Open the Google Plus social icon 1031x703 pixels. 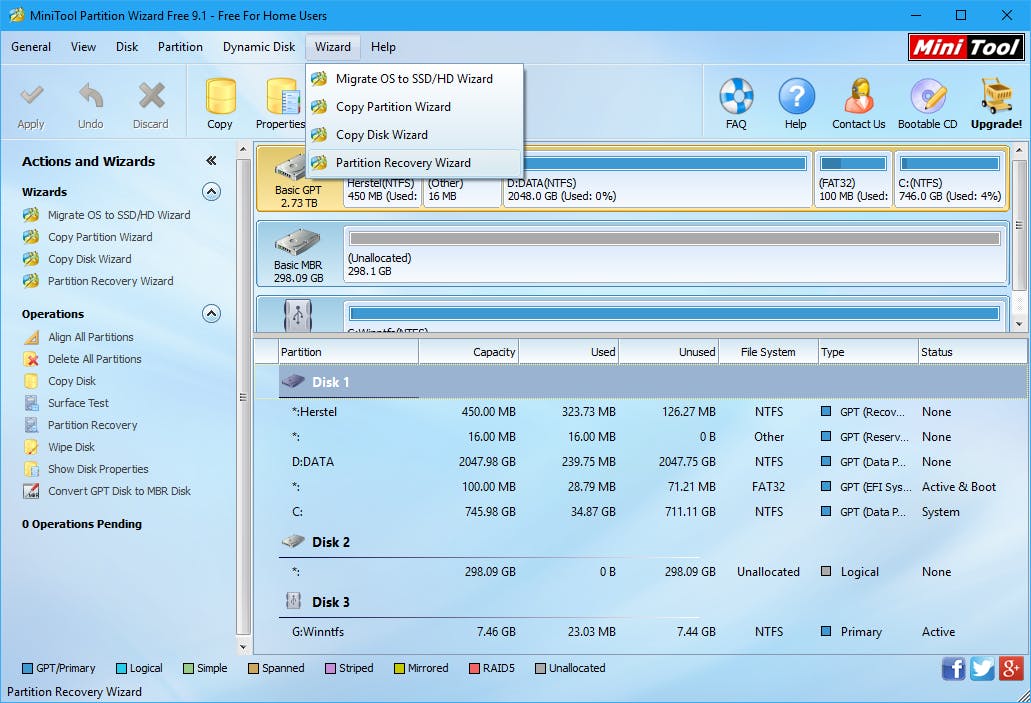(1010, 669)
